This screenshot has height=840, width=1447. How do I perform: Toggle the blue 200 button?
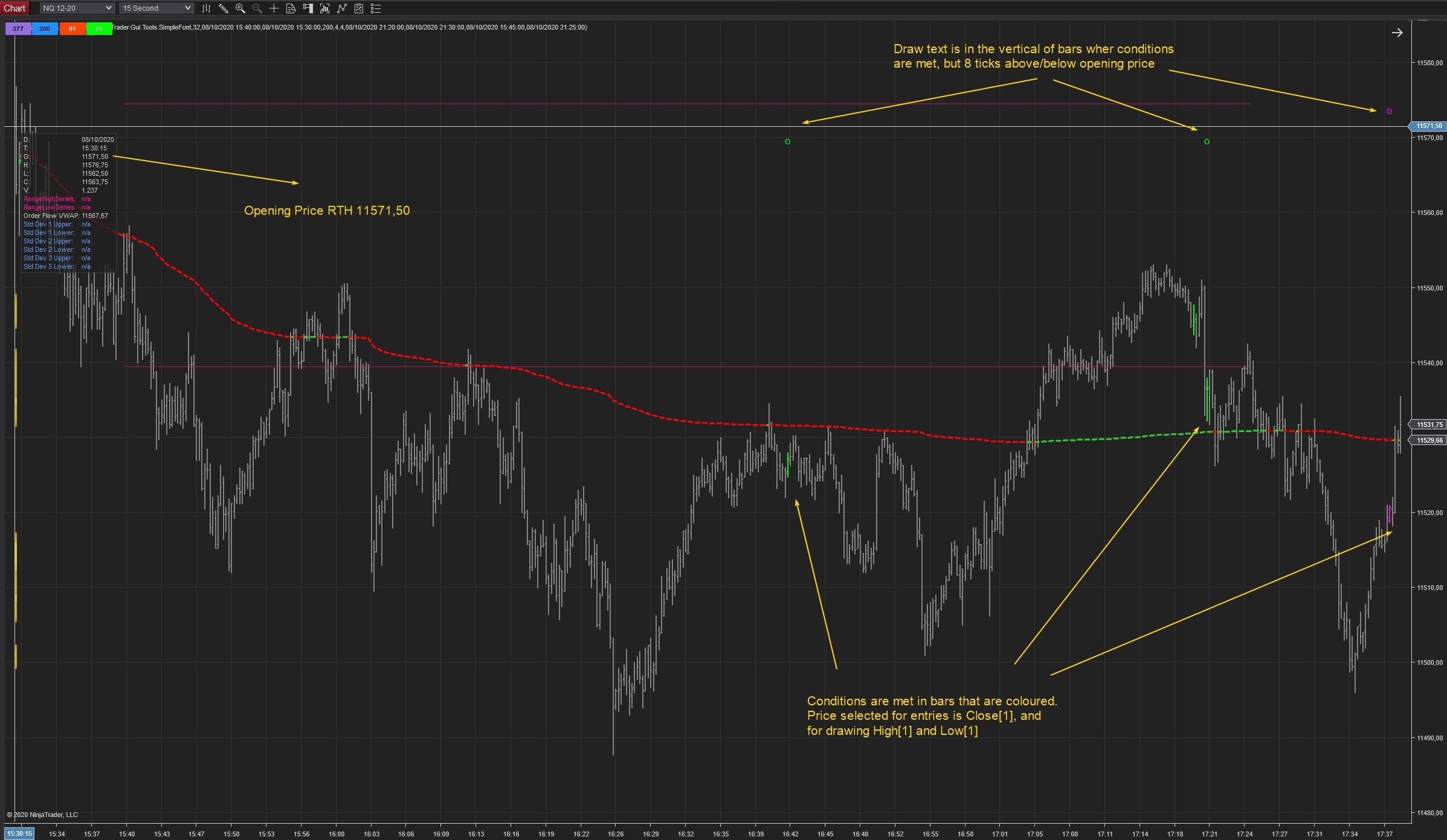45,28
